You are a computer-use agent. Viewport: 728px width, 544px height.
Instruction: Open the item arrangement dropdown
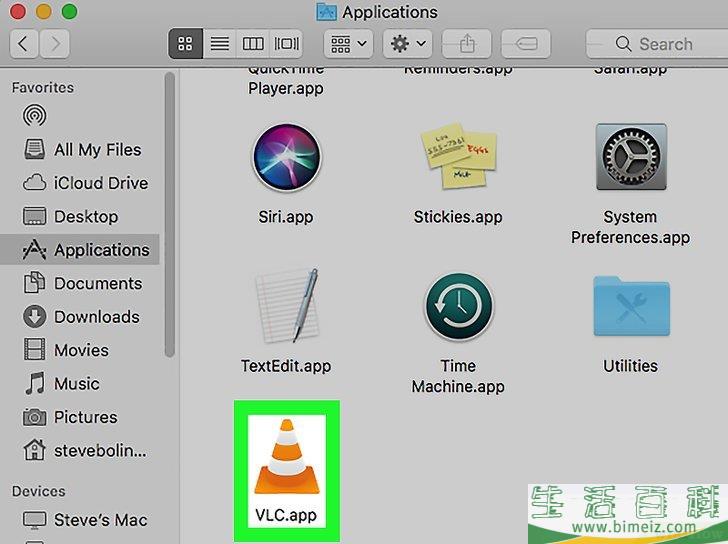[x=347, y=44]
